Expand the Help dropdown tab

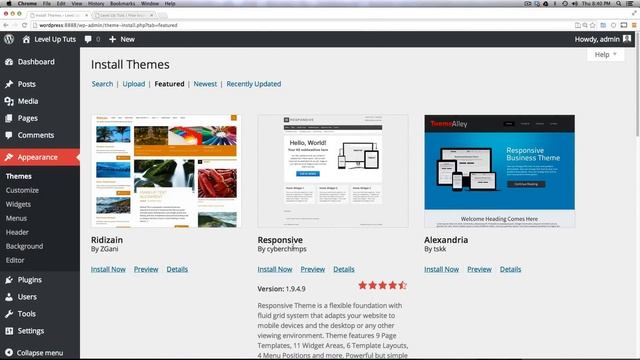(605, 54)
